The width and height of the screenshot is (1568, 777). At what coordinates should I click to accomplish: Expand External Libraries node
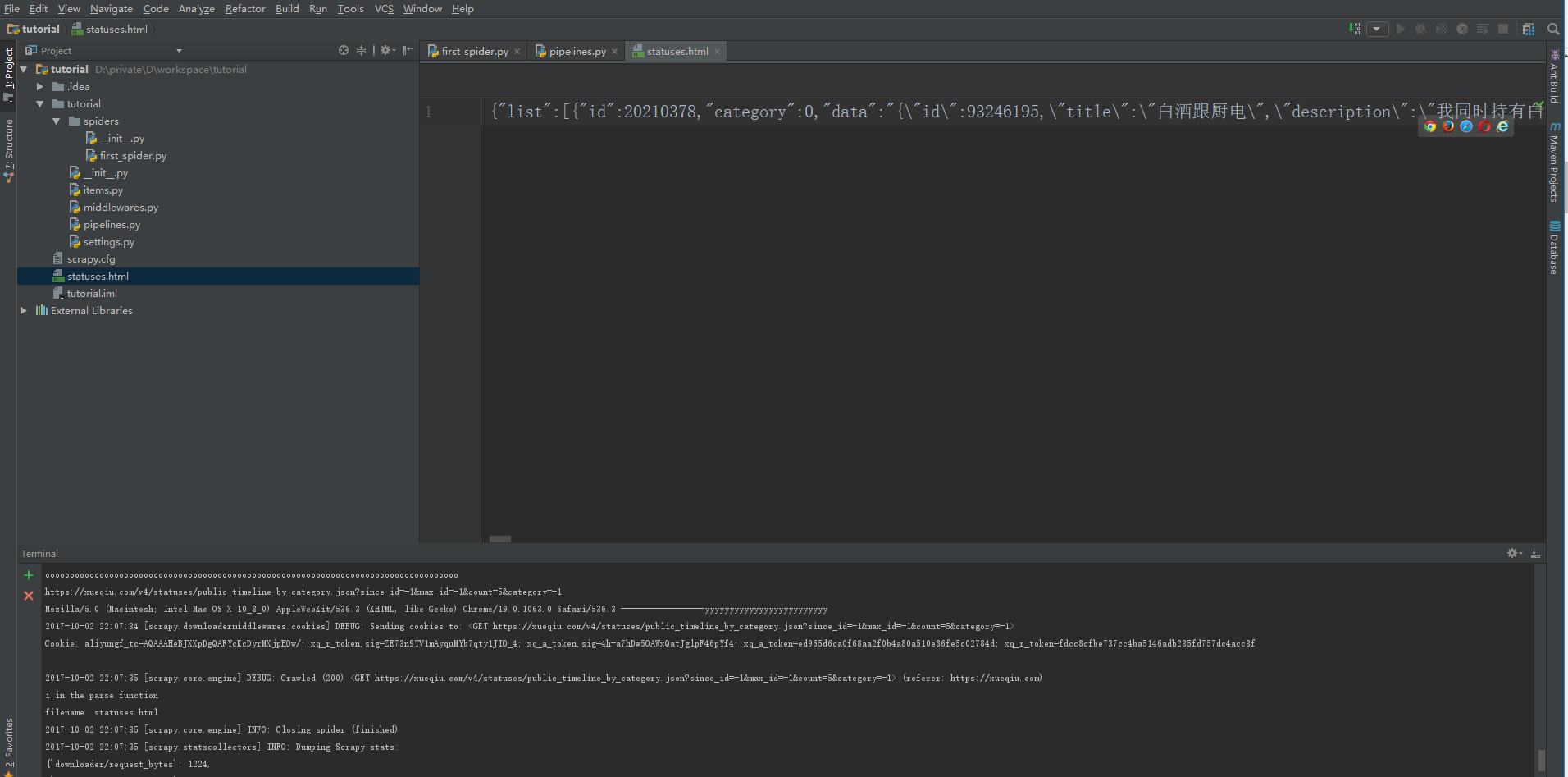(x=24, y=310)
